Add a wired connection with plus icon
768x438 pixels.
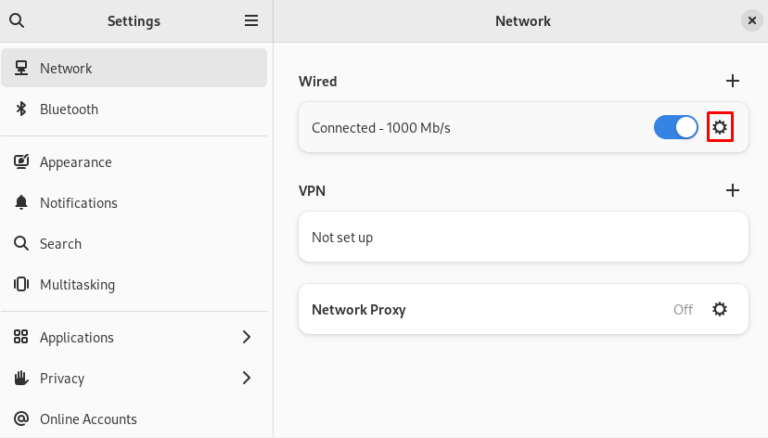[x=732, y=81]
